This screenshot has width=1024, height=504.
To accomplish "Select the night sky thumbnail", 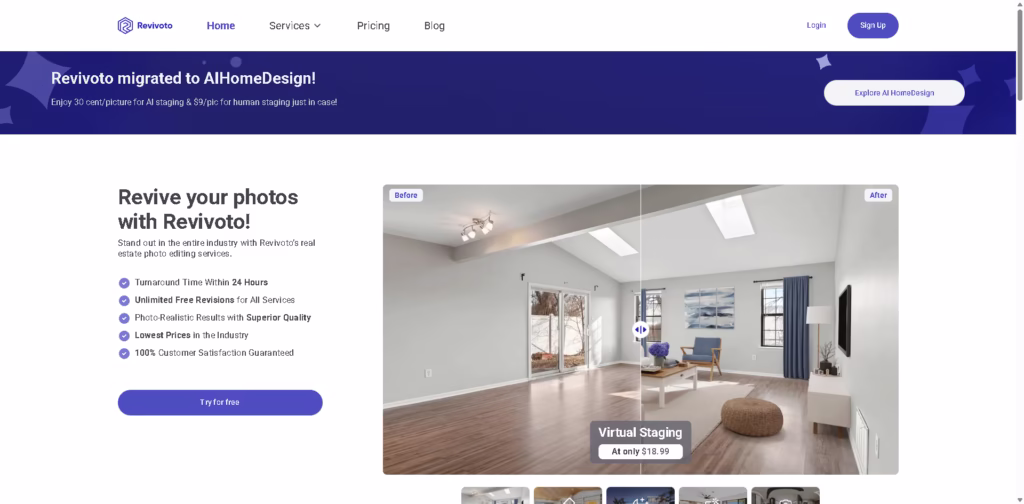I will coord(640,495).
